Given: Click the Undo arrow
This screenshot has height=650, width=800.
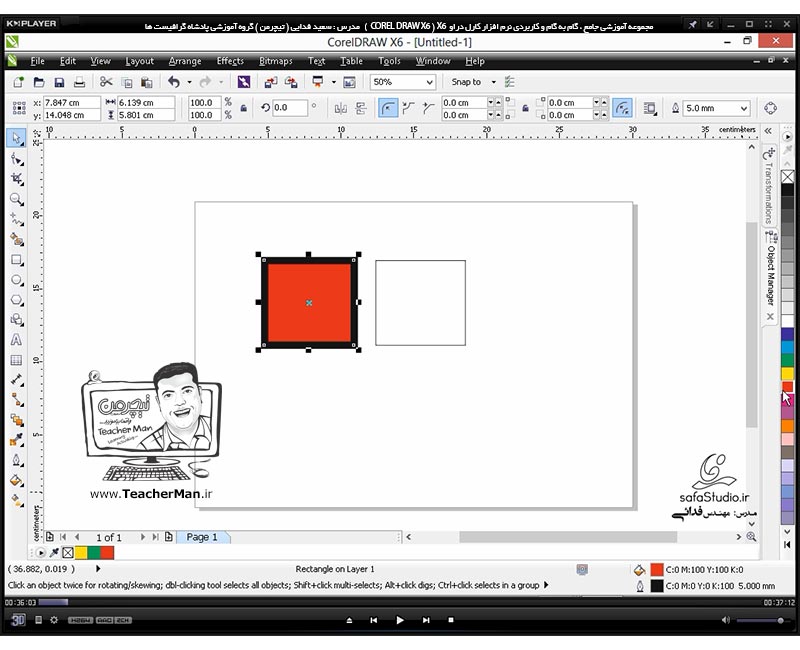Looking at the screenshot, I should 174,82.
